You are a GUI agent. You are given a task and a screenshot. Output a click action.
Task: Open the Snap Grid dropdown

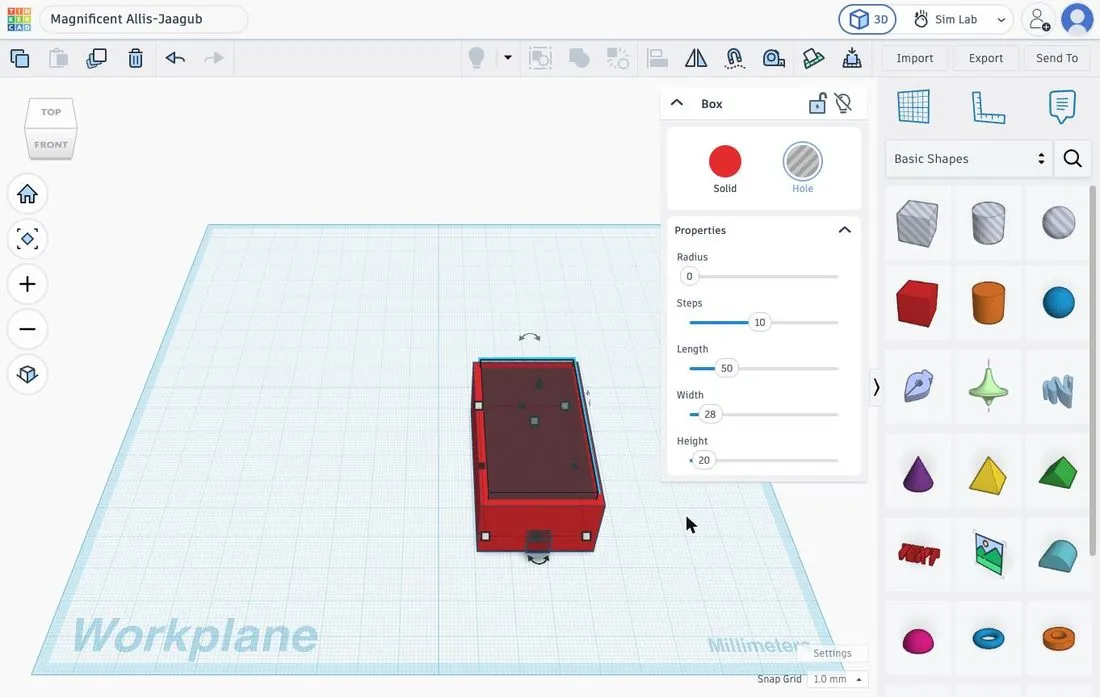(x=837, y=679)
